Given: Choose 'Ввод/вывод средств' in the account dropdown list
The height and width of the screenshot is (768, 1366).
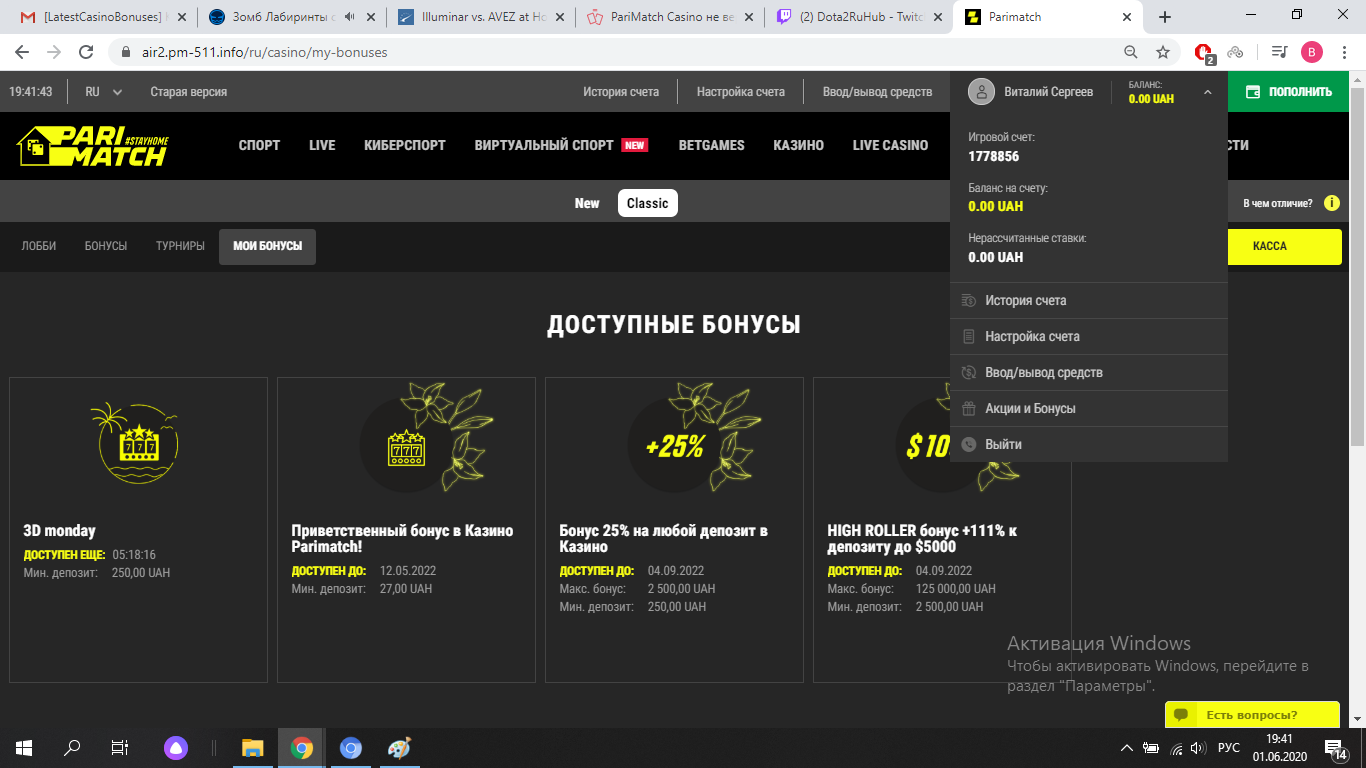Looking at the screenshot, I should 1089,373.
